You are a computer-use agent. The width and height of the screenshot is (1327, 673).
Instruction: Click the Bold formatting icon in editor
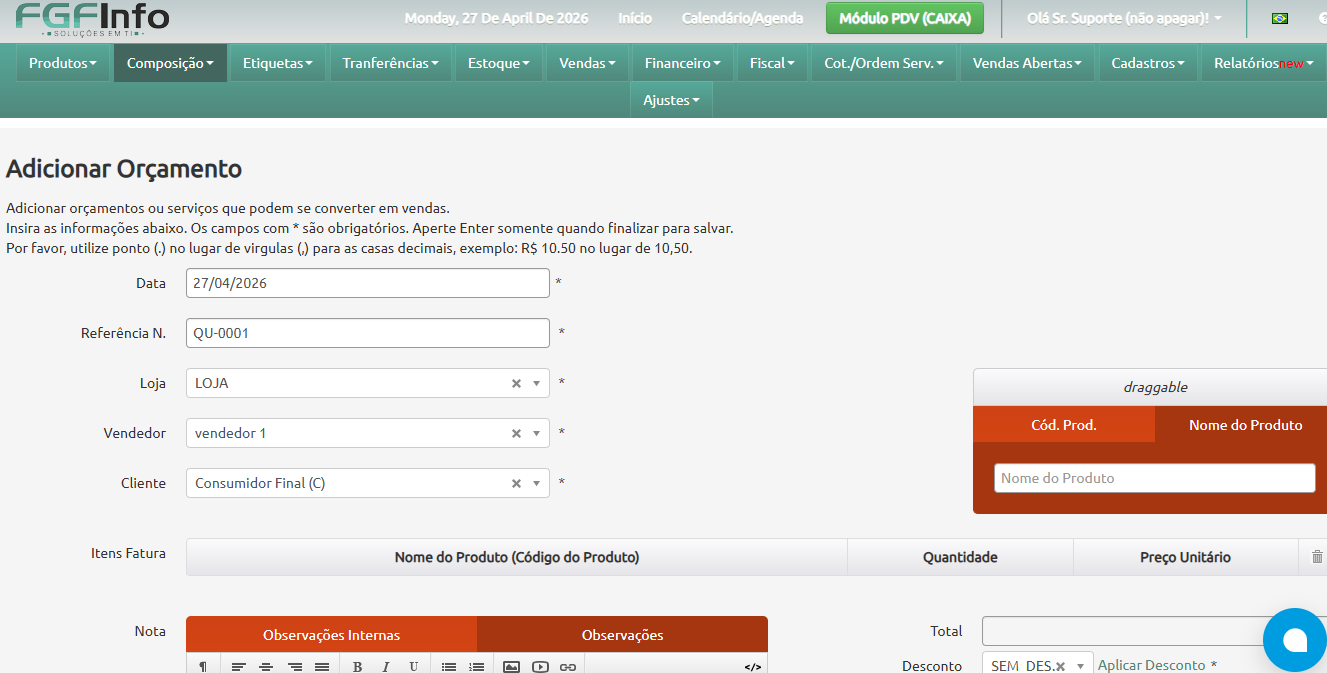click(x=357, y=666)
